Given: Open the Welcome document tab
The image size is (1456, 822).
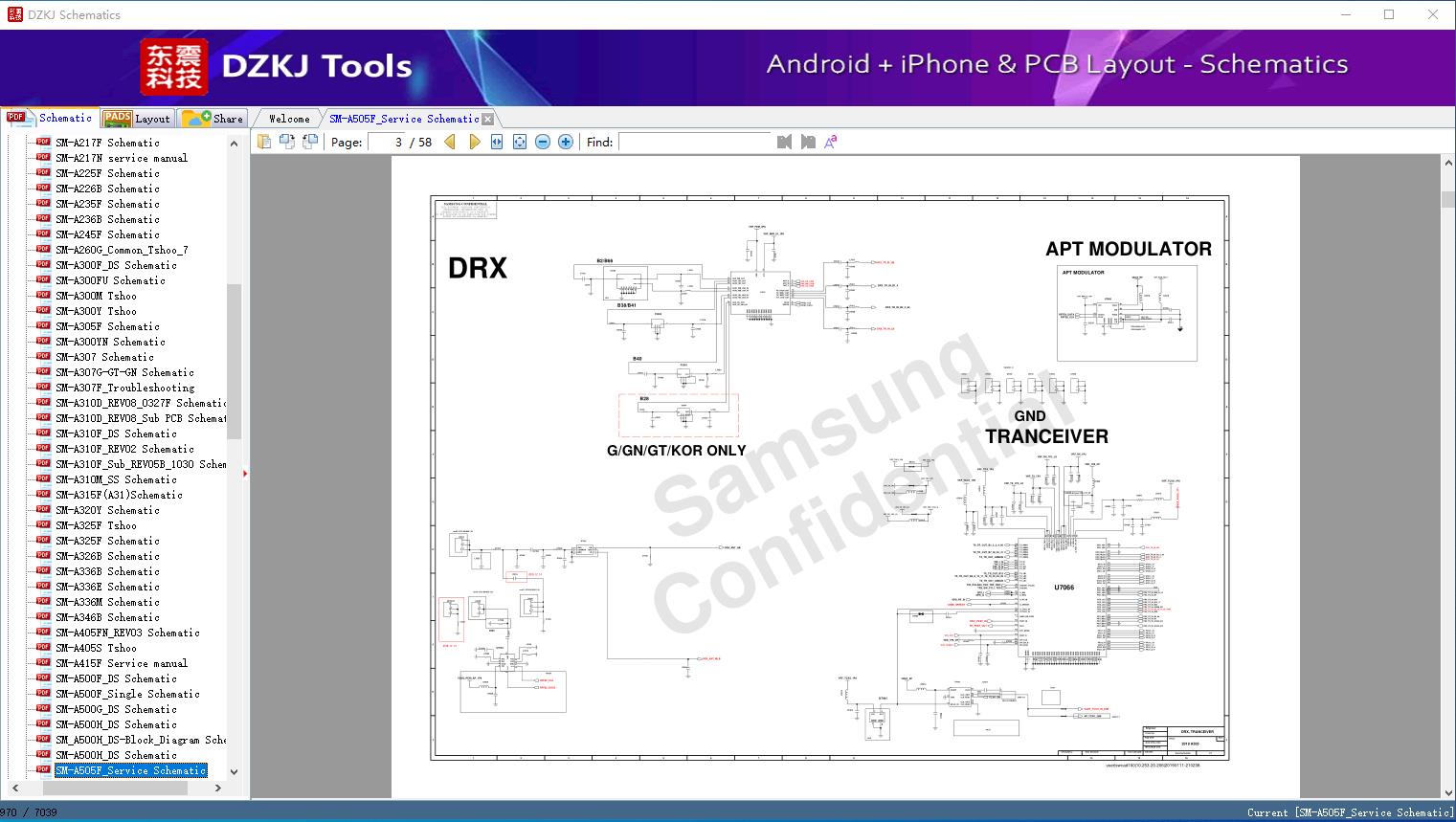Looking at the screenshot, I should point(289,119).
